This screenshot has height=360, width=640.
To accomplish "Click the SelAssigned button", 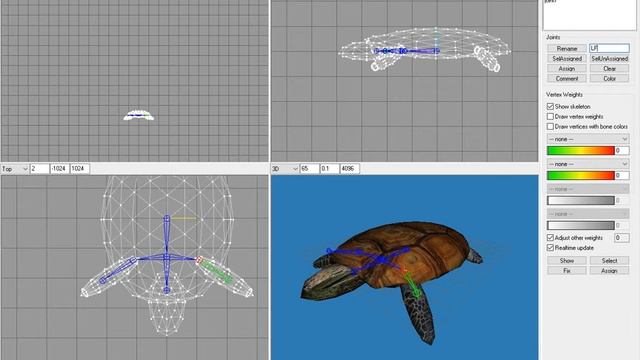I will [567, 59].
